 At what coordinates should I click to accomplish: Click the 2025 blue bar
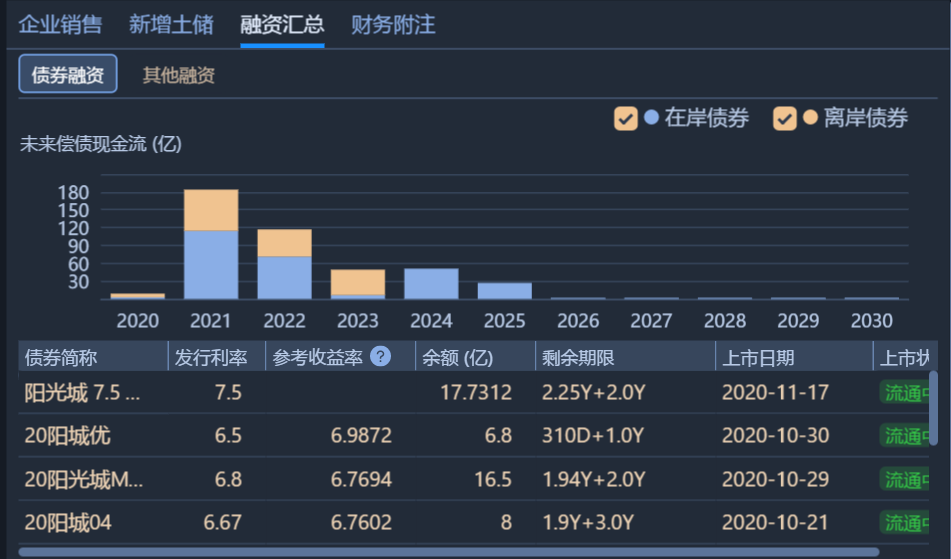click(505, 291)
